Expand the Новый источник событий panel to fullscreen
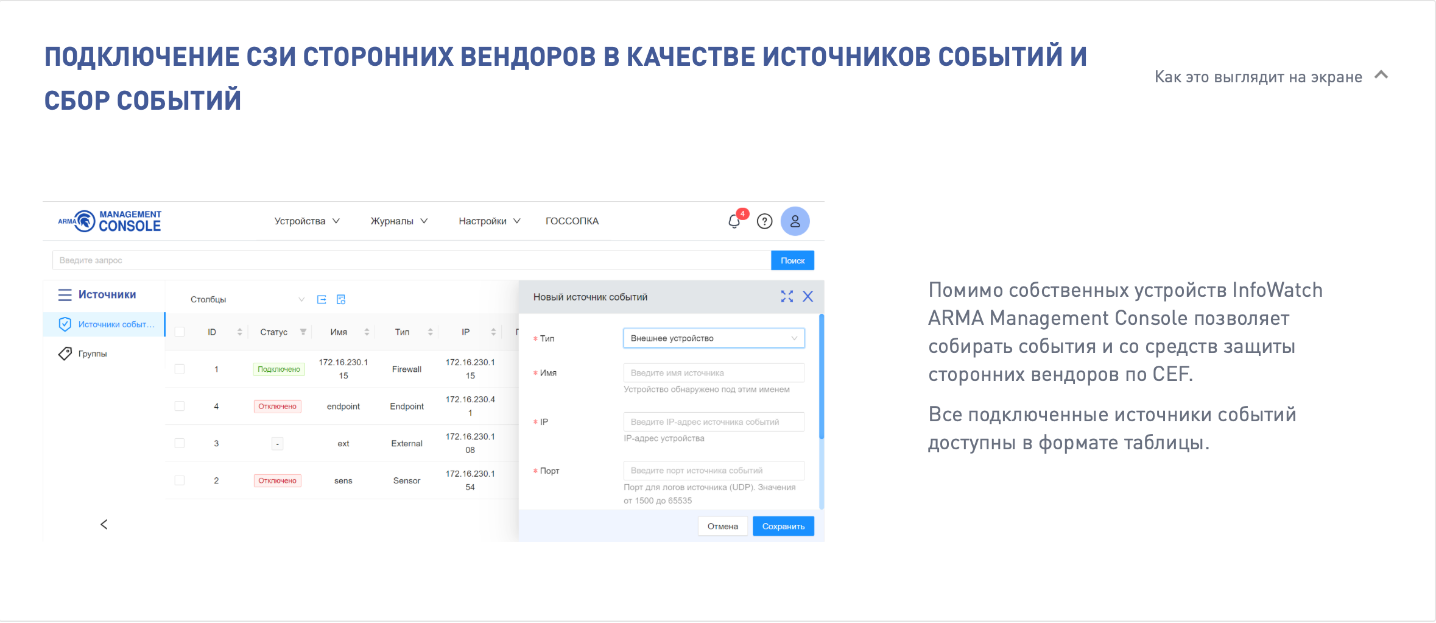This screenshot has width=1436, height=623. coord(787,296)
